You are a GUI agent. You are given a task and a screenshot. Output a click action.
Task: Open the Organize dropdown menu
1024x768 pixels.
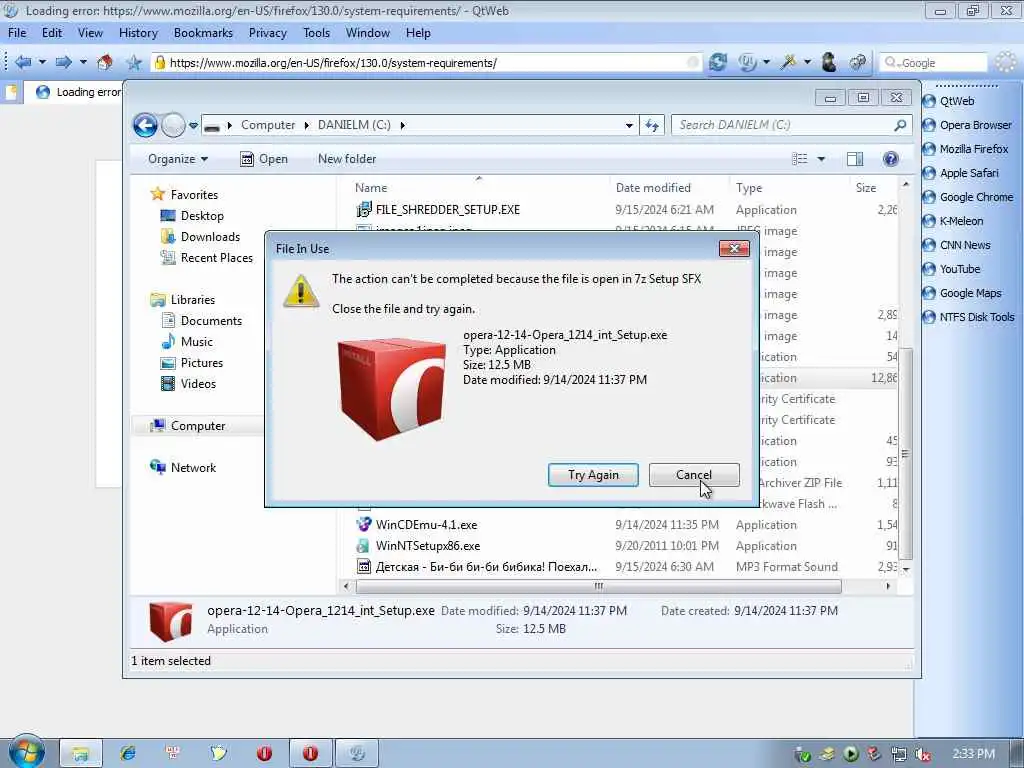(178, 159)
